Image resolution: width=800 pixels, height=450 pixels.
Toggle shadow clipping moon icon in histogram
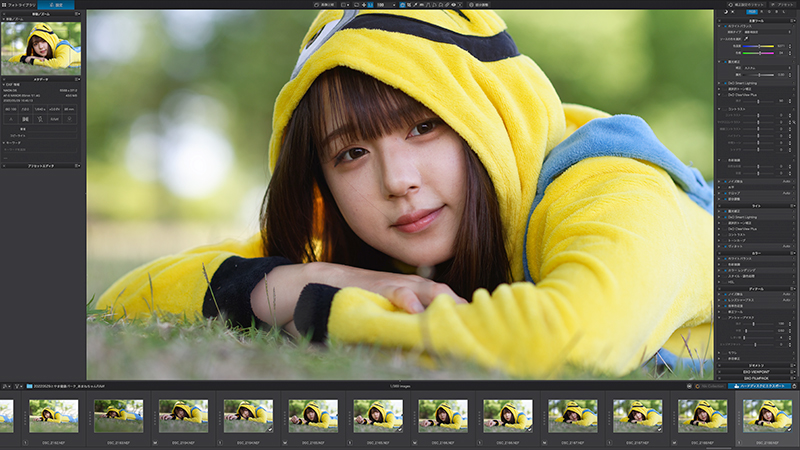(726, 12)
